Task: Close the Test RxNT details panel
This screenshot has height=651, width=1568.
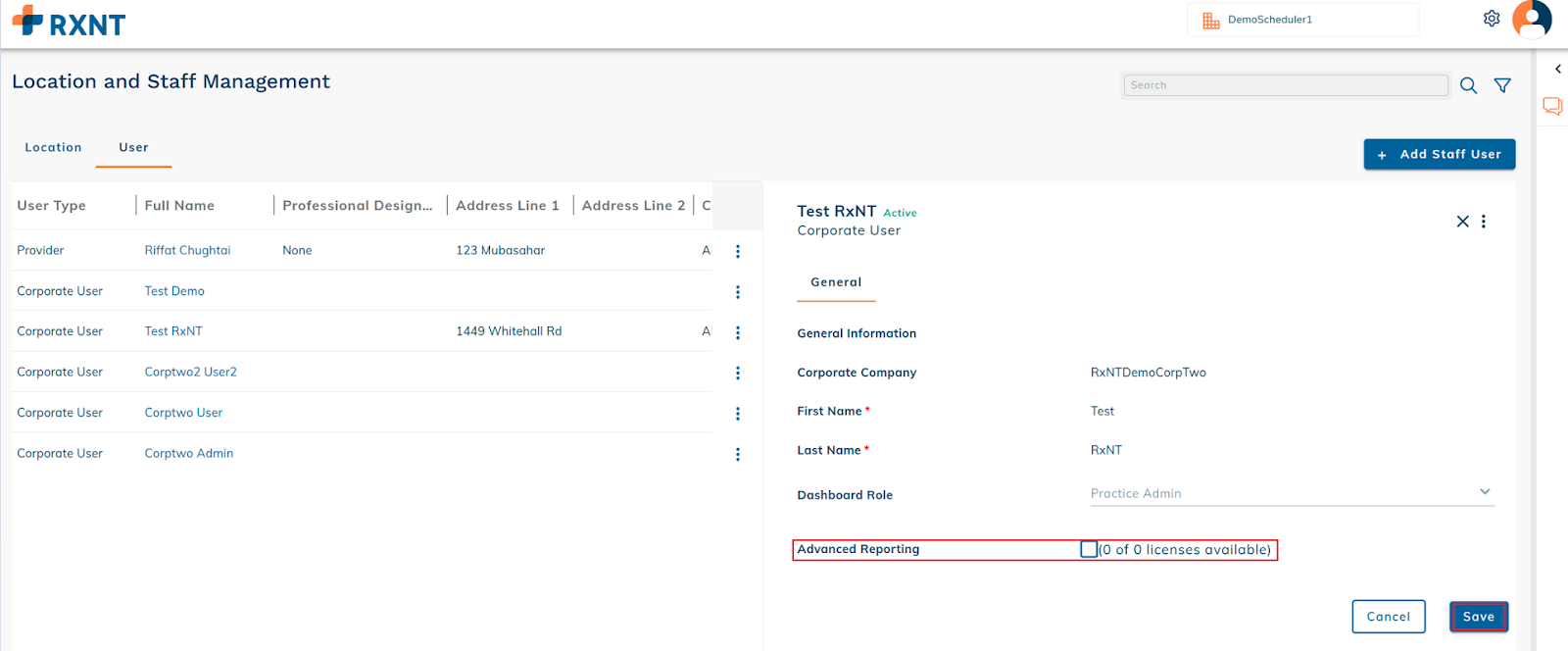Action: [1462, 222]
